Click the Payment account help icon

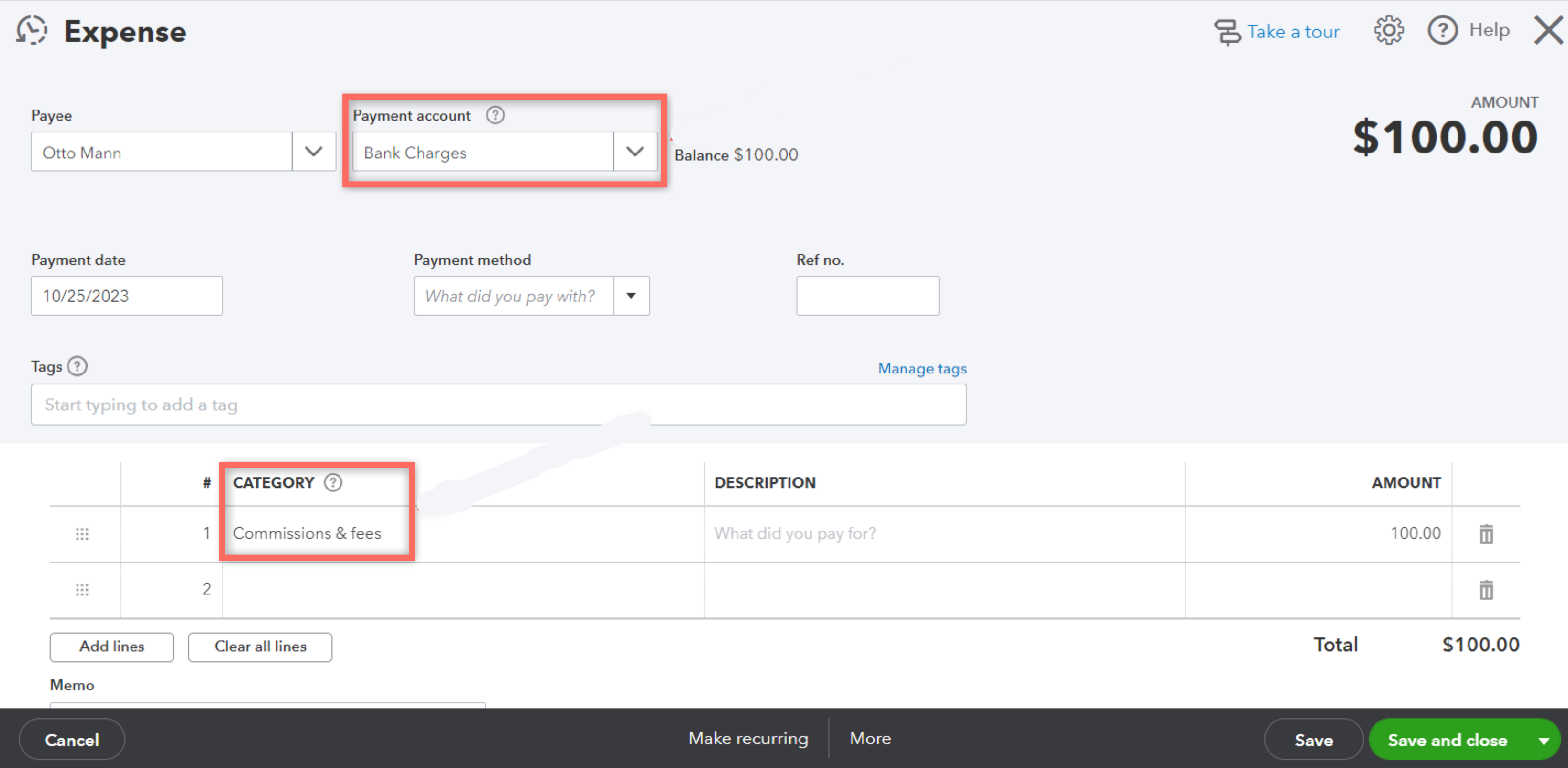click(x=495, y=115)
